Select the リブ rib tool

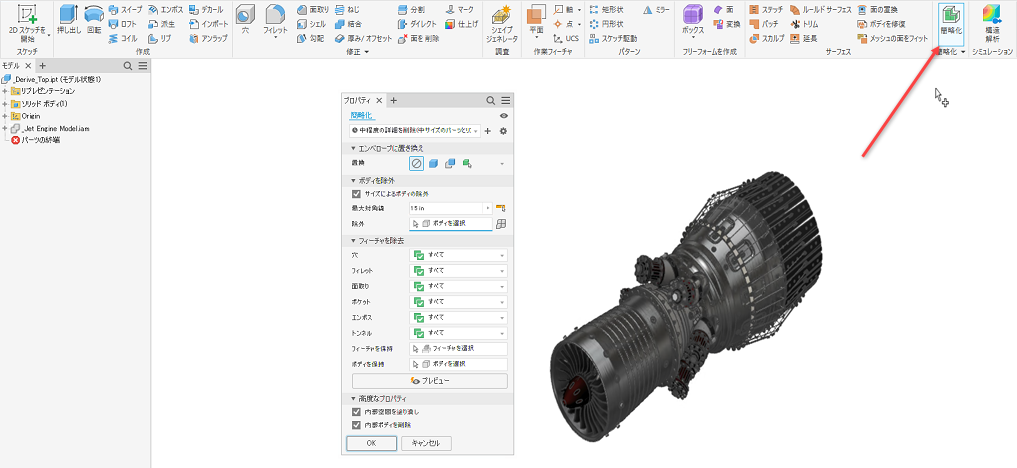click(x=160, y=38)
